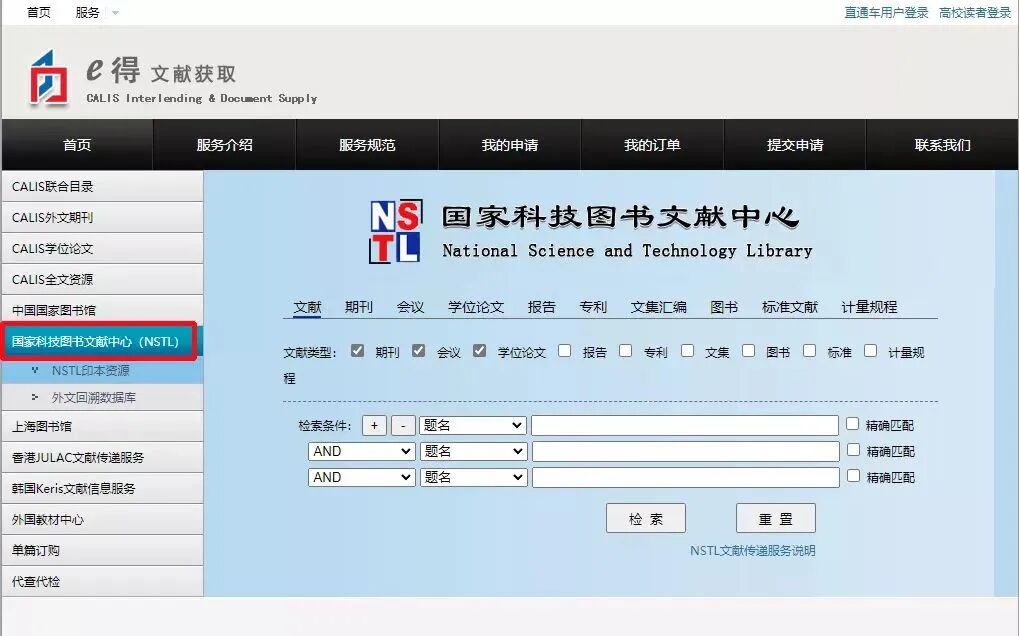Image resolution: width=1019 pixels, height=636 pixels.
Task: Open 服务规范 in navigation bar
Action: [x=367, y=145]
